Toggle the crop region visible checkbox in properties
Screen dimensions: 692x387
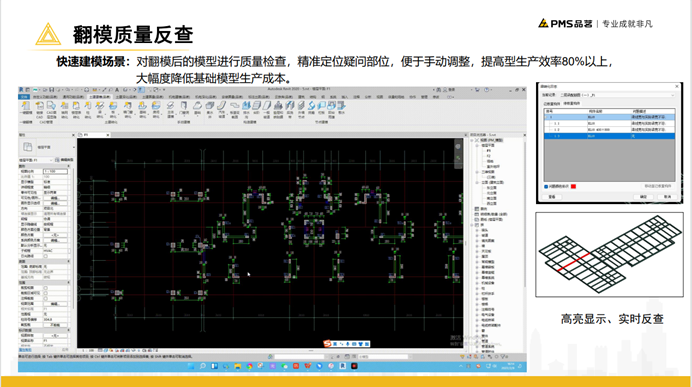click(45, 293)
